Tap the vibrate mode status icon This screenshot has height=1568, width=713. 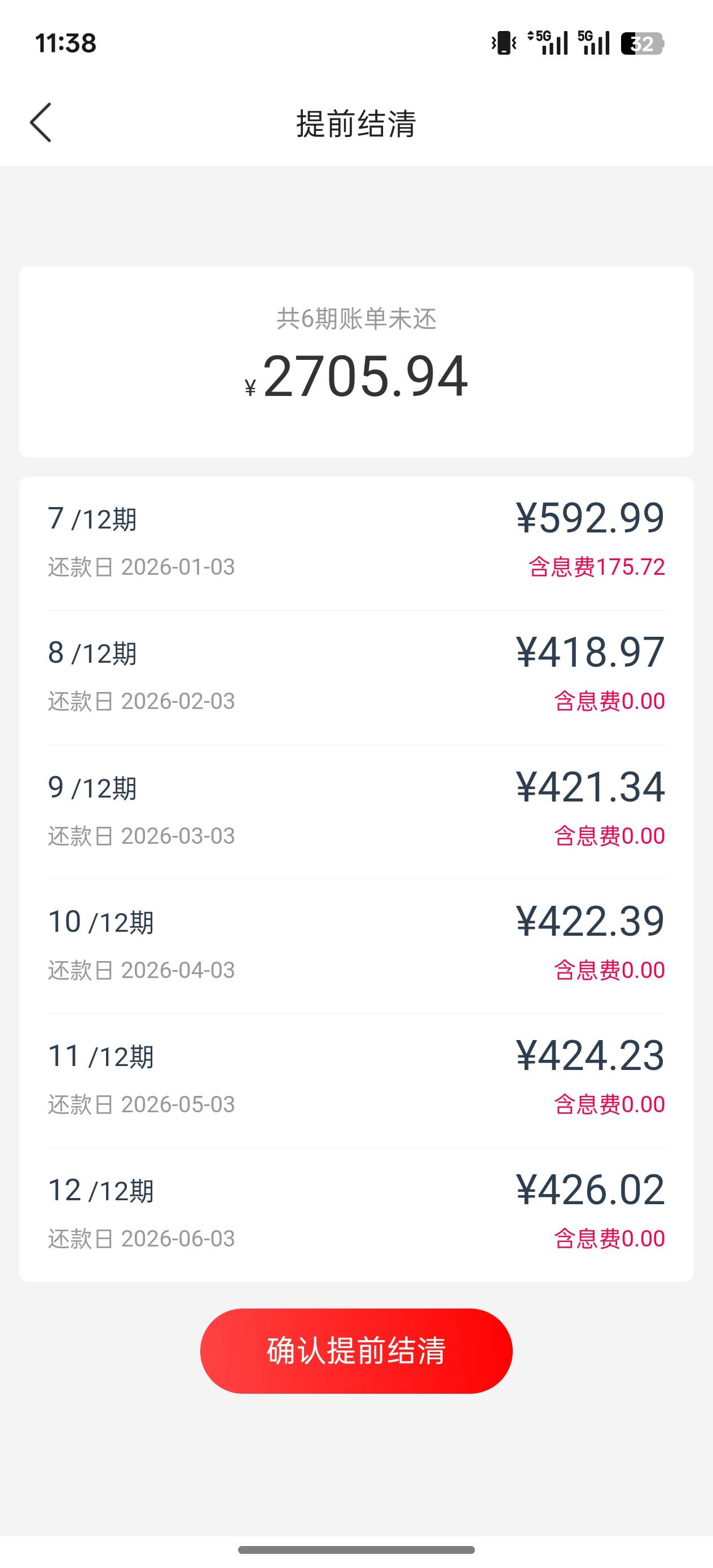504,43
